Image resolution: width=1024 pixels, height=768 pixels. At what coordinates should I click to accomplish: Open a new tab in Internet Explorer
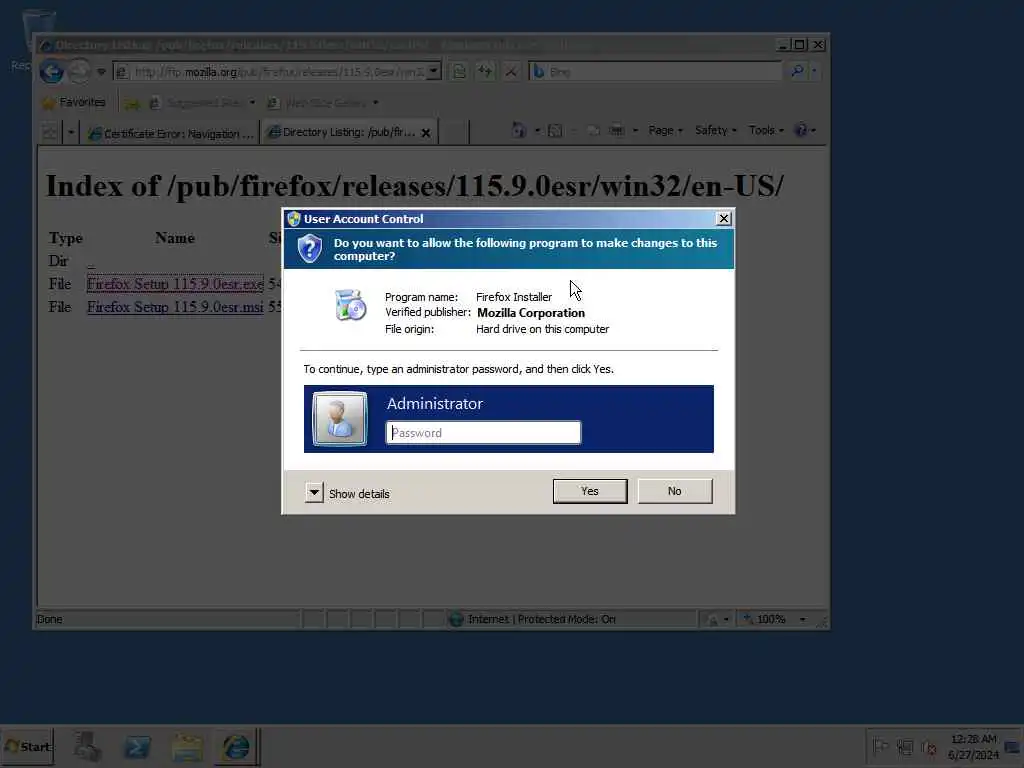pos(454,133)
